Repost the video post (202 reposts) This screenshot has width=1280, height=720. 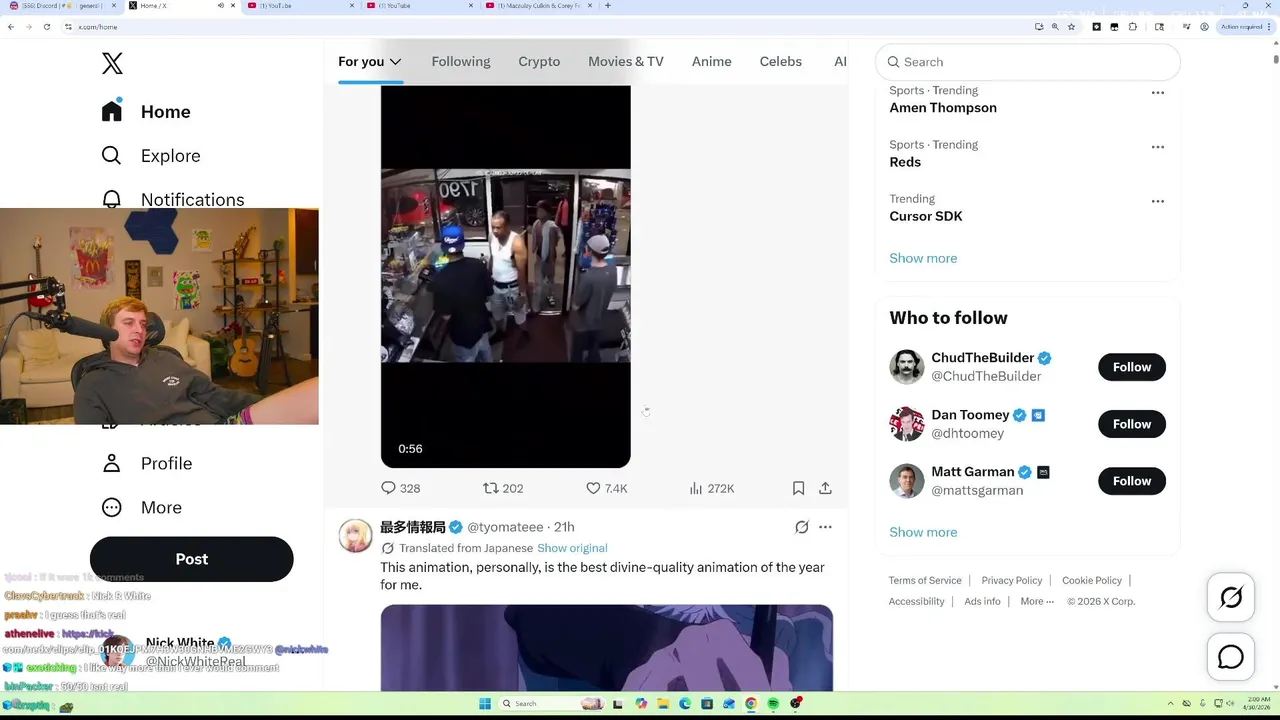click(503, 488)
